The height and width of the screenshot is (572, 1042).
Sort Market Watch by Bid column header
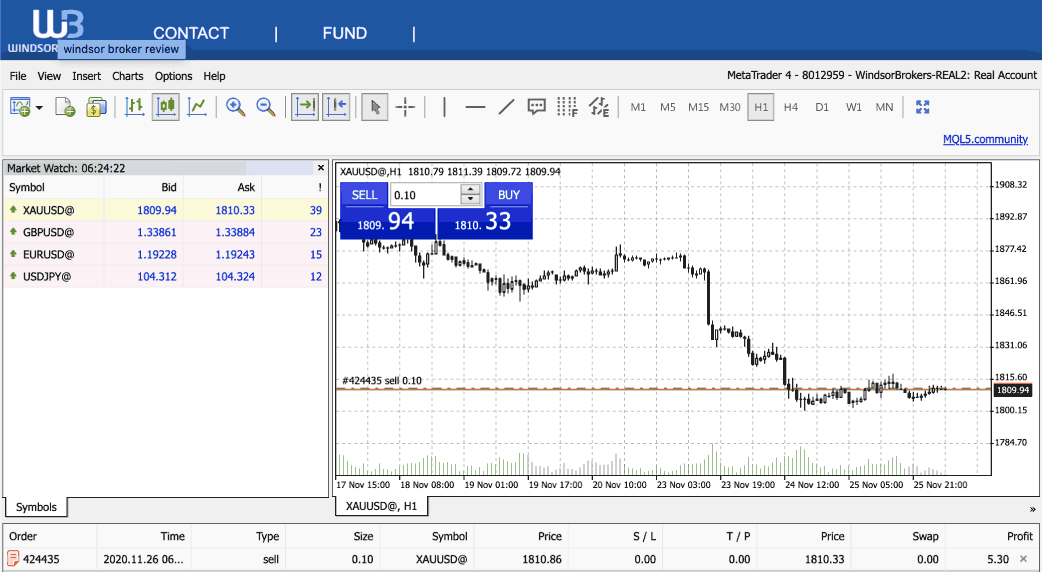pyautogui.click(x=168, y=187)
